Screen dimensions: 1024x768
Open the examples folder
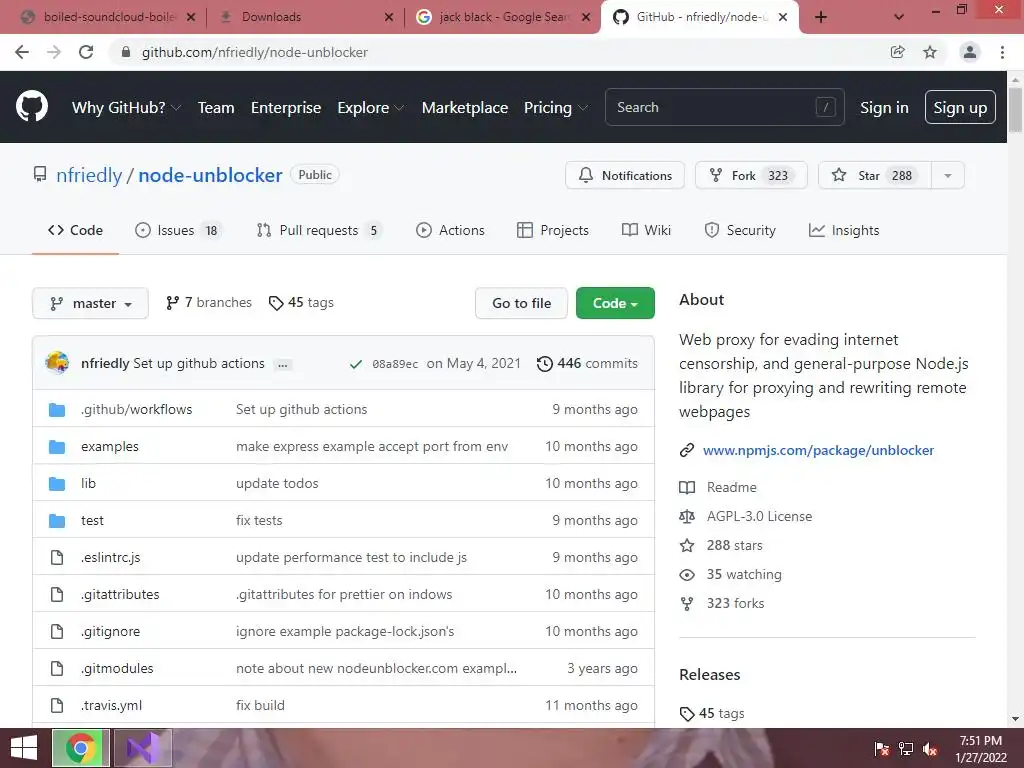point(110,446)
